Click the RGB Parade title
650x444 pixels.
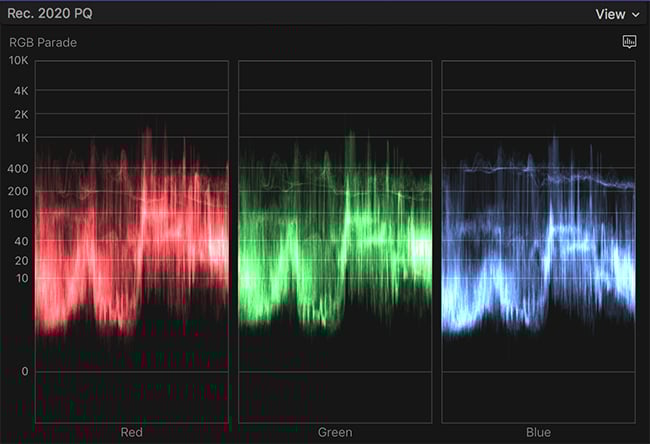click(43, 43)
